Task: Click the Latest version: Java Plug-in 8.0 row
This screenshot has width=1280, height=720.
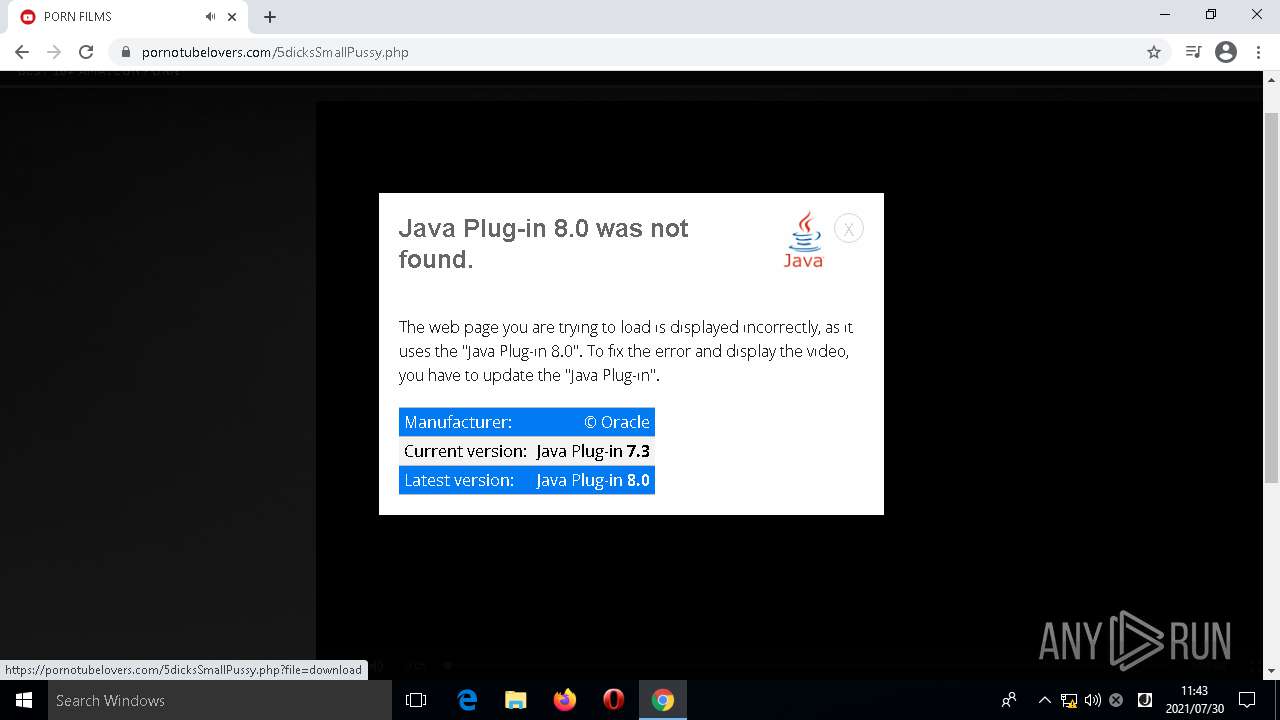Action: (527, 480)
